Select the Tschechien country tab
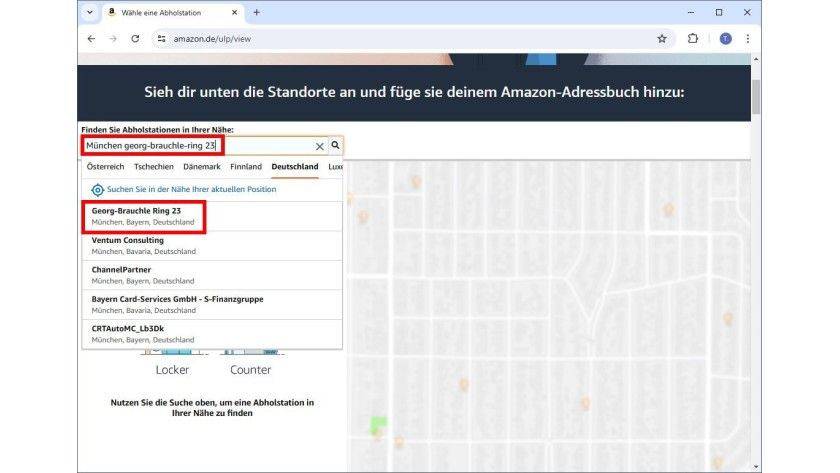The height and width of the screenshot is (473, 840). pyautogui.click(x=154, y=167)
